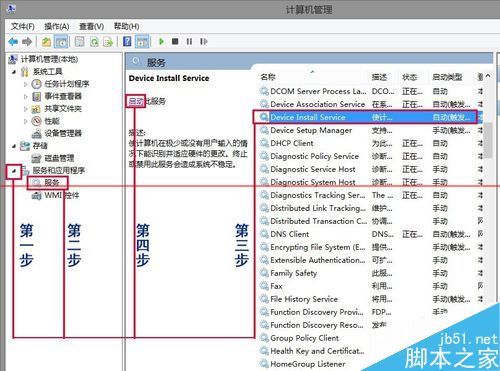This screenshot has width=500, height=371.
Task: Select DHCP Client service row
Action: pos(370,143)
